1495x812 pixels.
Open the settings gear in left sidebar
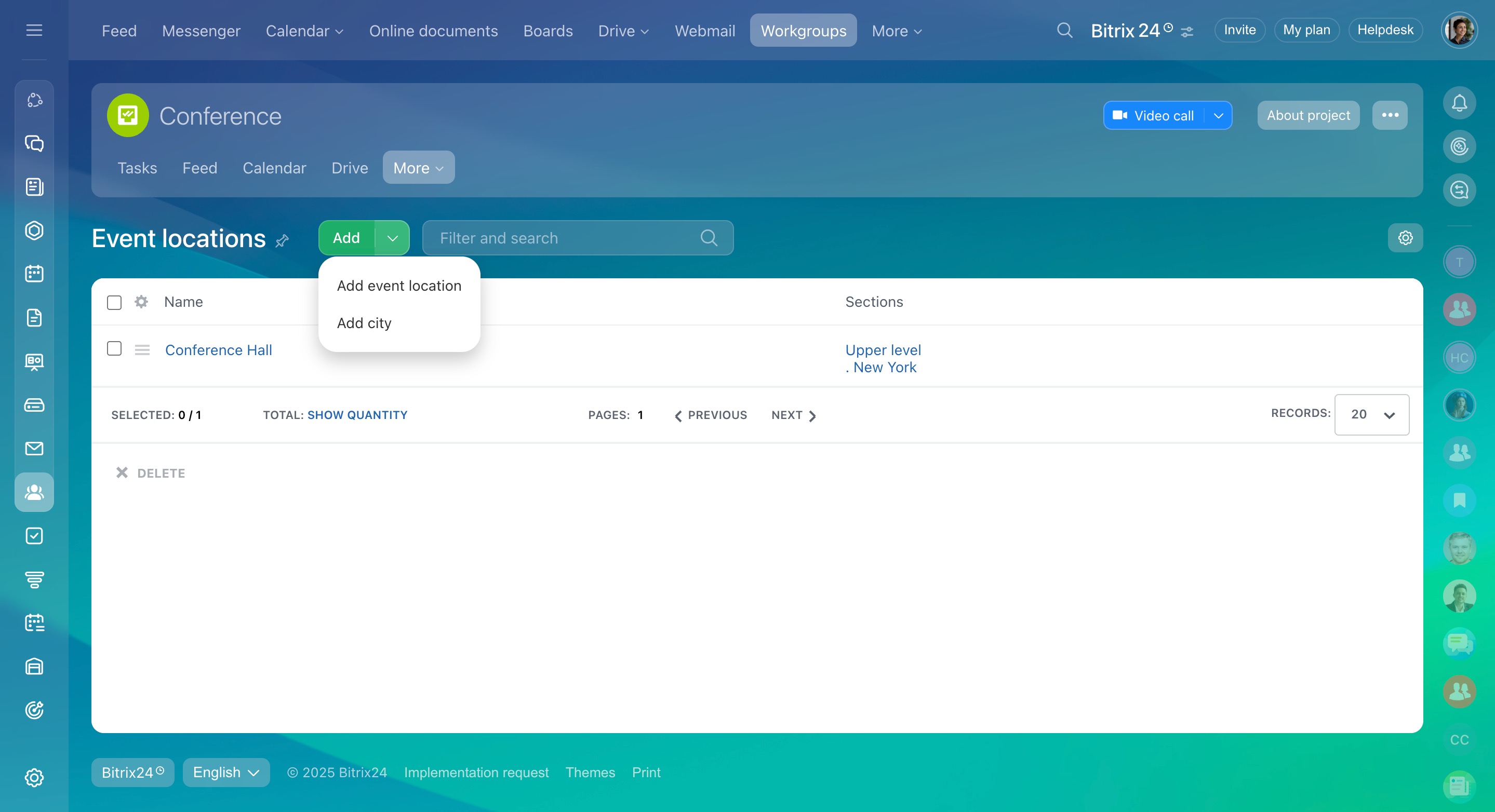point(34,778)
